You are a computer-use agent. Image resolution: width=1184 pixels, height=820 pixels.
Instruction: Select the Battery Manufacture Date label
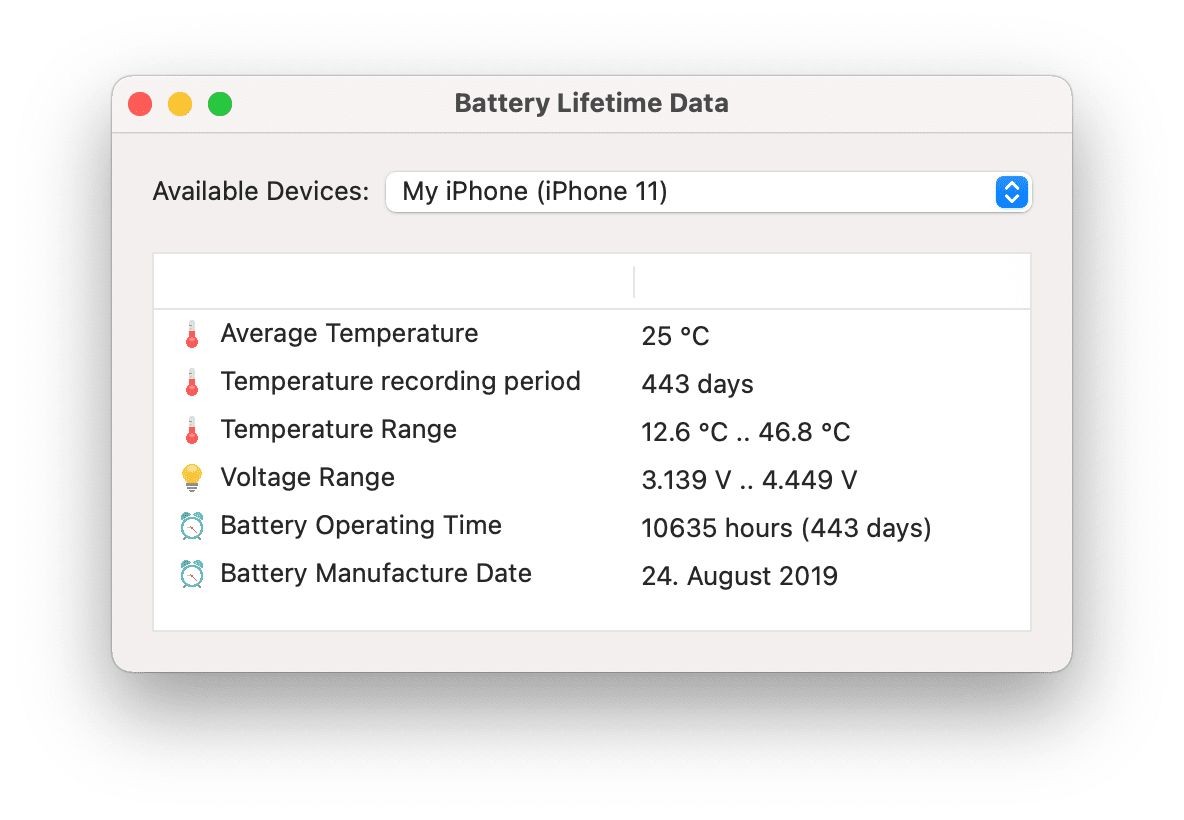click(x=376, y=573)
